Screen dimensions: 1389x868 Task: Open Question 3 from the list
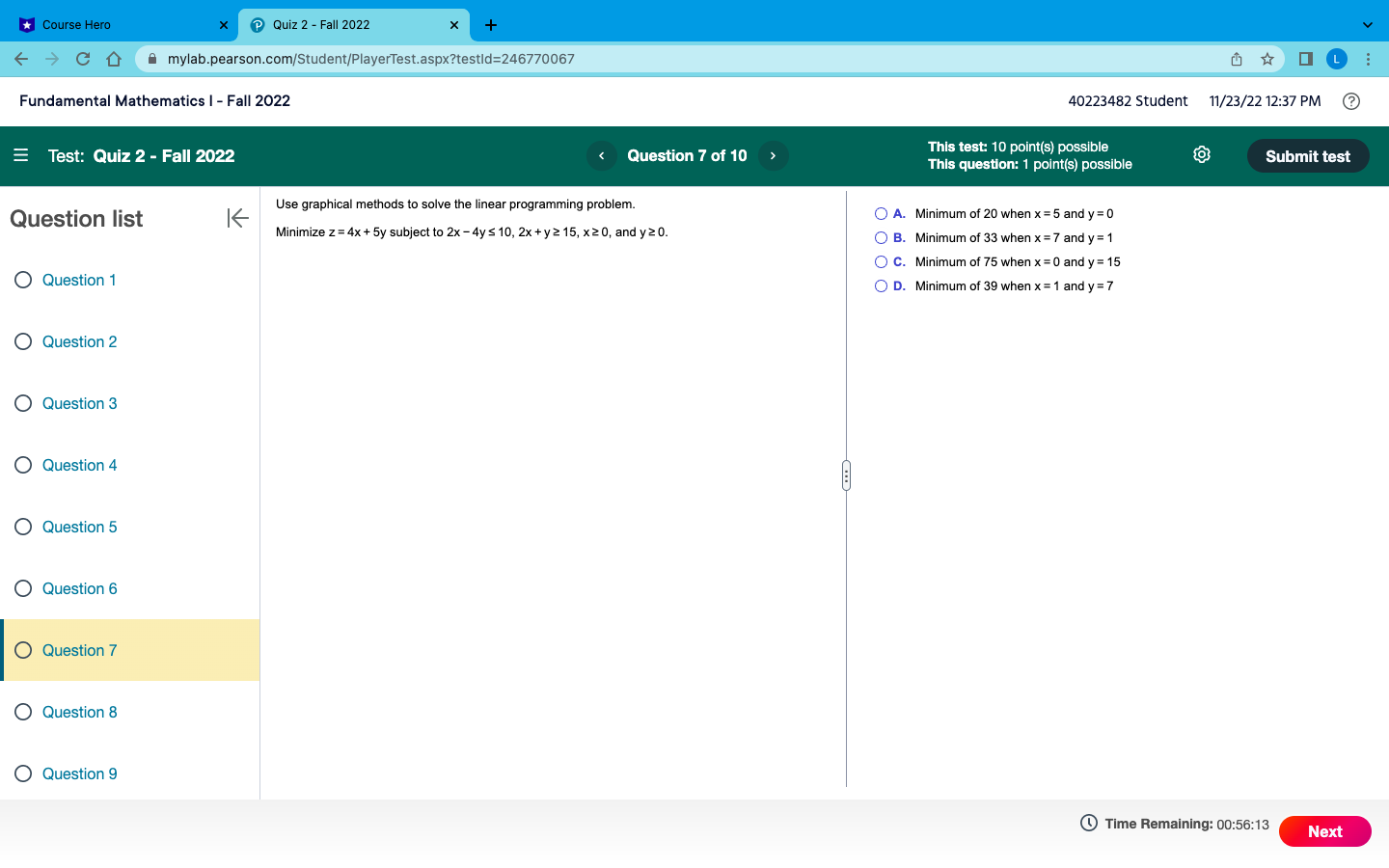(79, 403)
